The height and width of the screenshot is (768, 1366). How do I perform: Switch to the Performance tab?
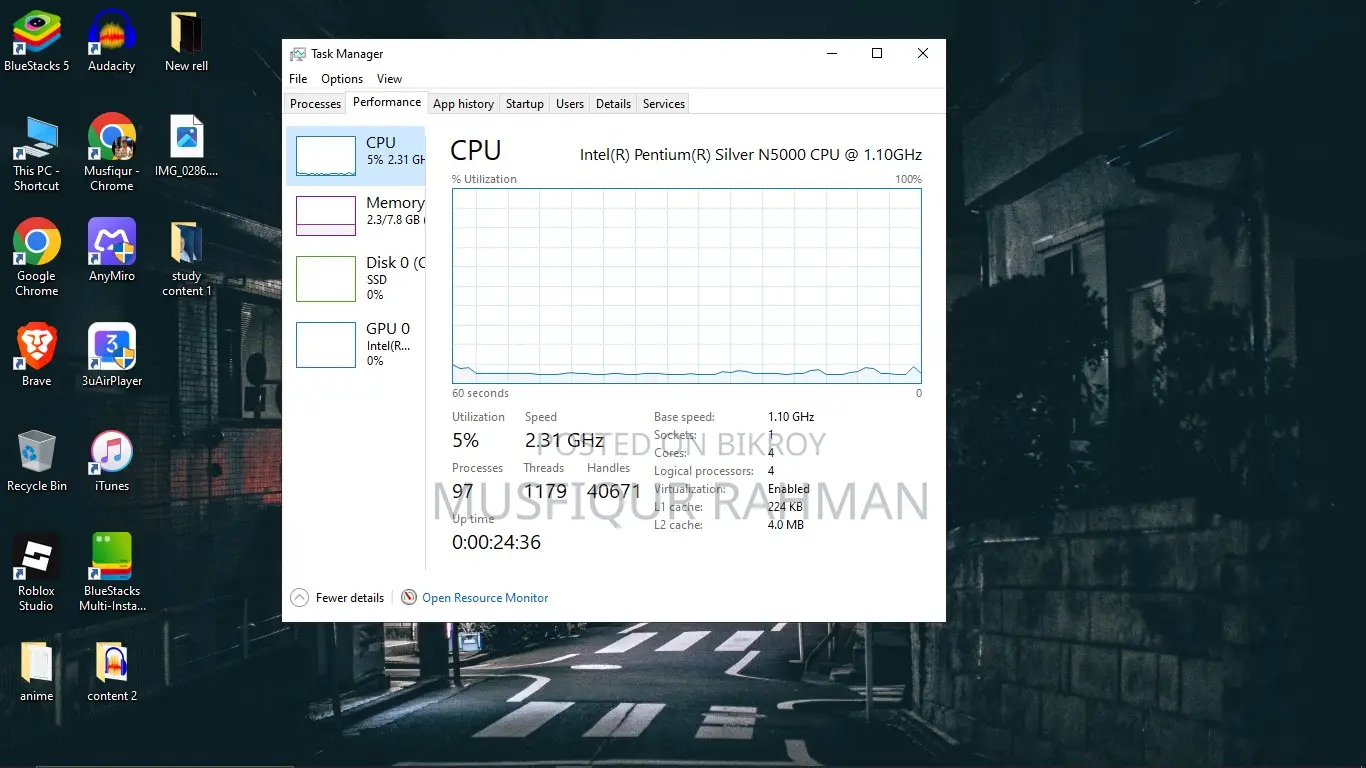coord(387,102)
